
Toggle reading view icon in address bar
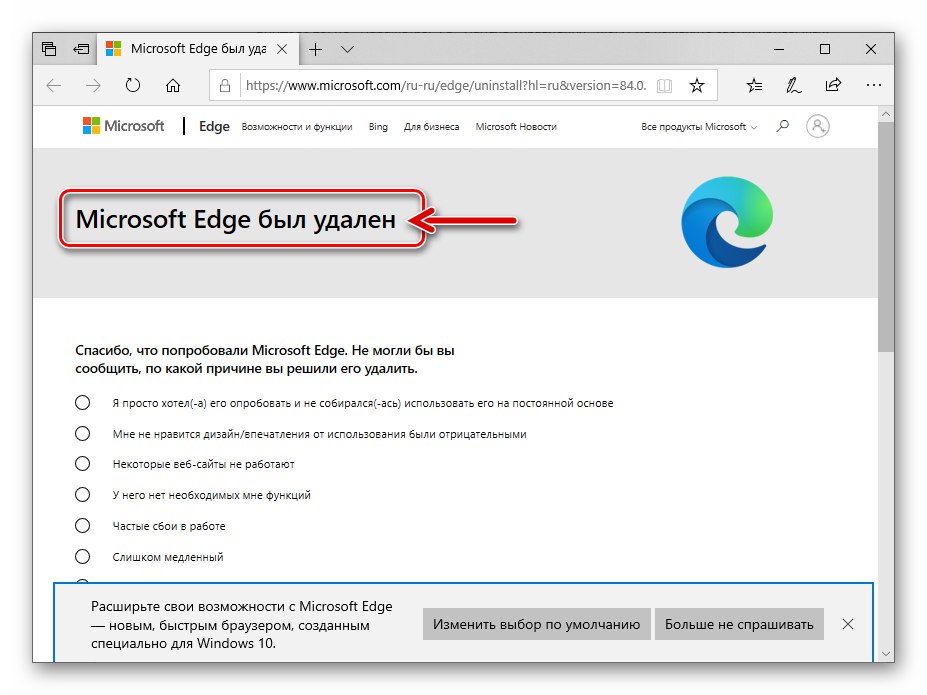coord(665,86)
